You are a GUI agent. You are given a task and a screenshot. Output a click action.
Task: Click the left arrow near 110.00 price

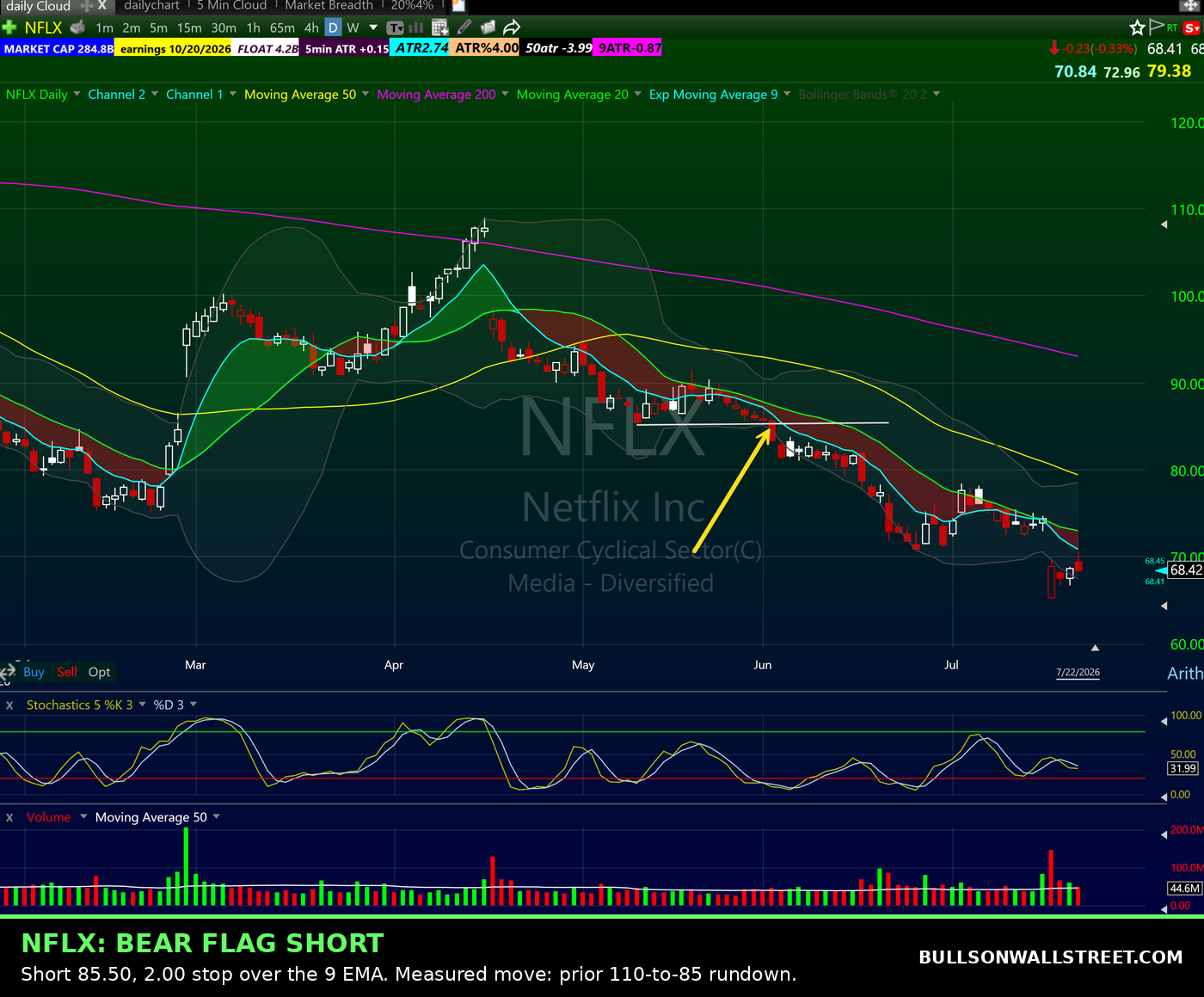(1164, 225)
